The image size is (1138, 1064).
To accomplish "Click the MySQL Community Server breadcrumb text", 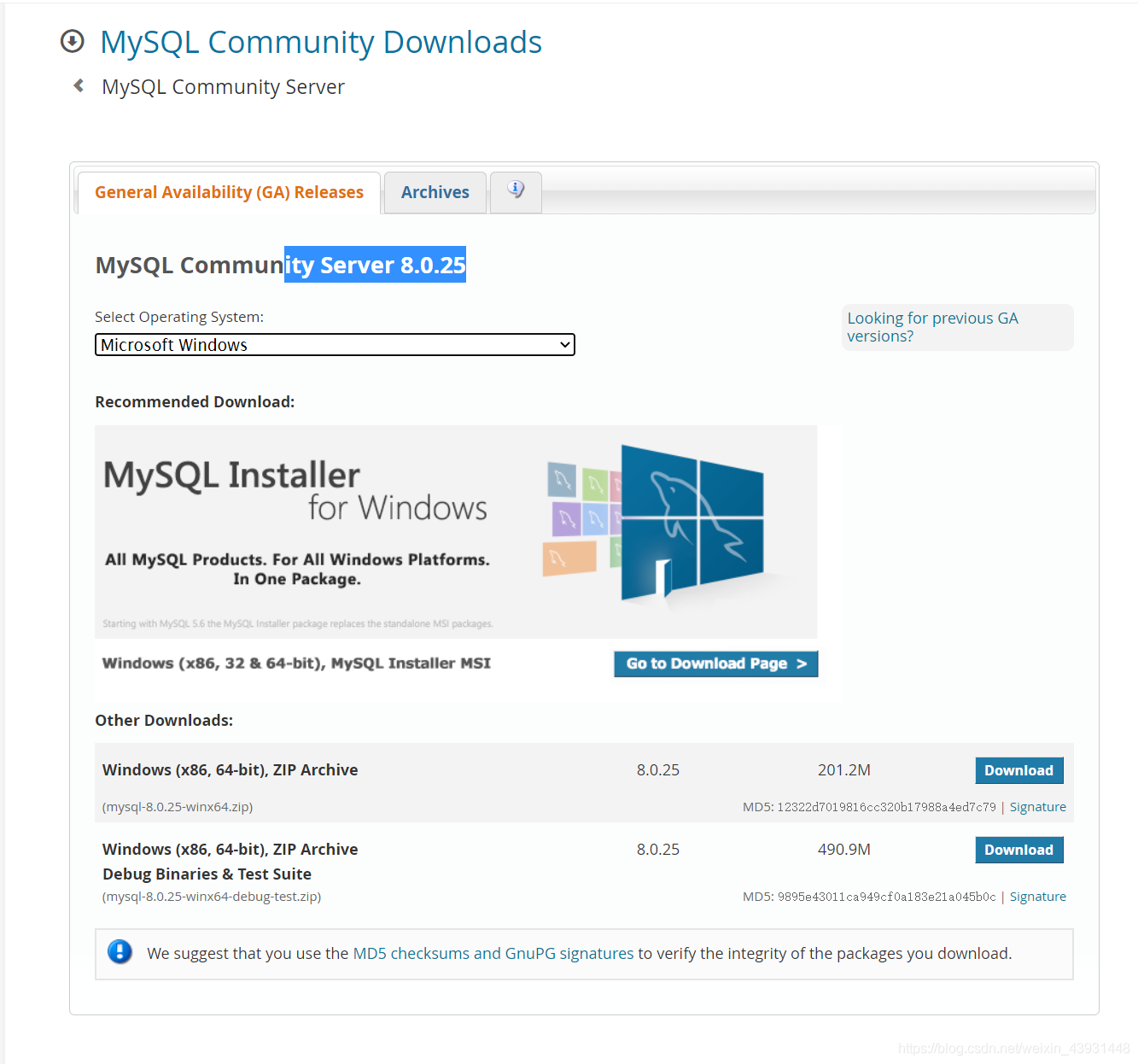I will pyautogui.click(x=223, y=87).
